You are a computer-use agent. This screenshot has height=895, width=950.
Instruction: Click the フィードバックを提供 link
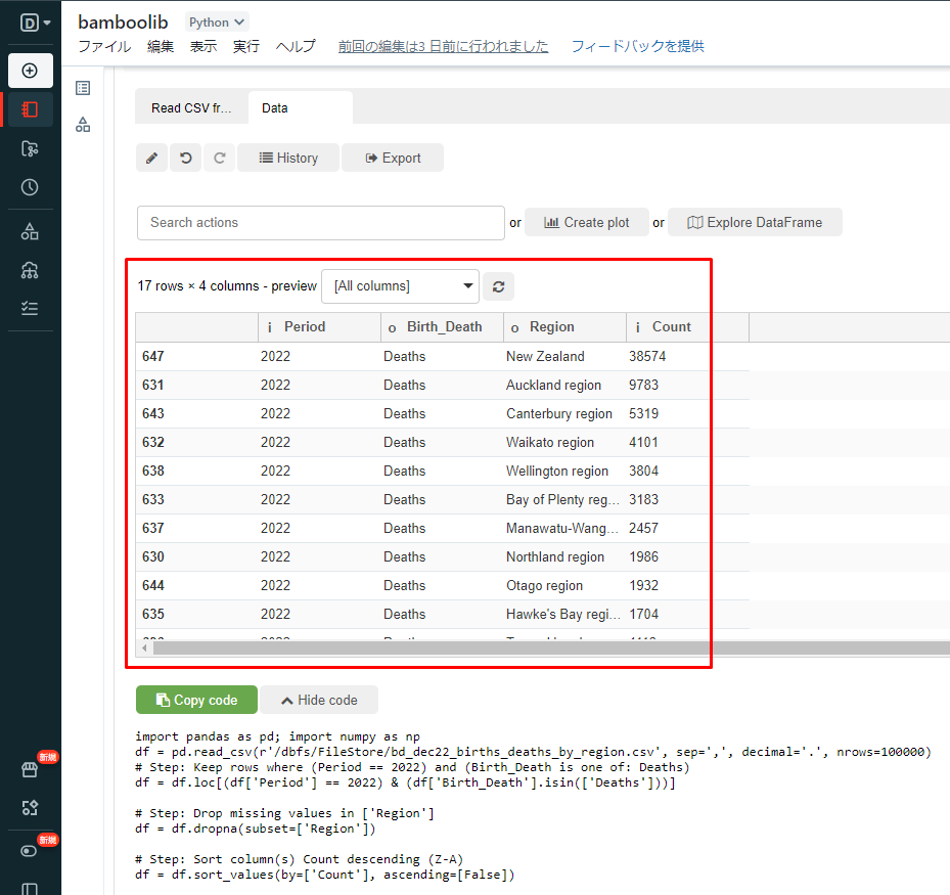pyautogui.click(x=637, y=46)
